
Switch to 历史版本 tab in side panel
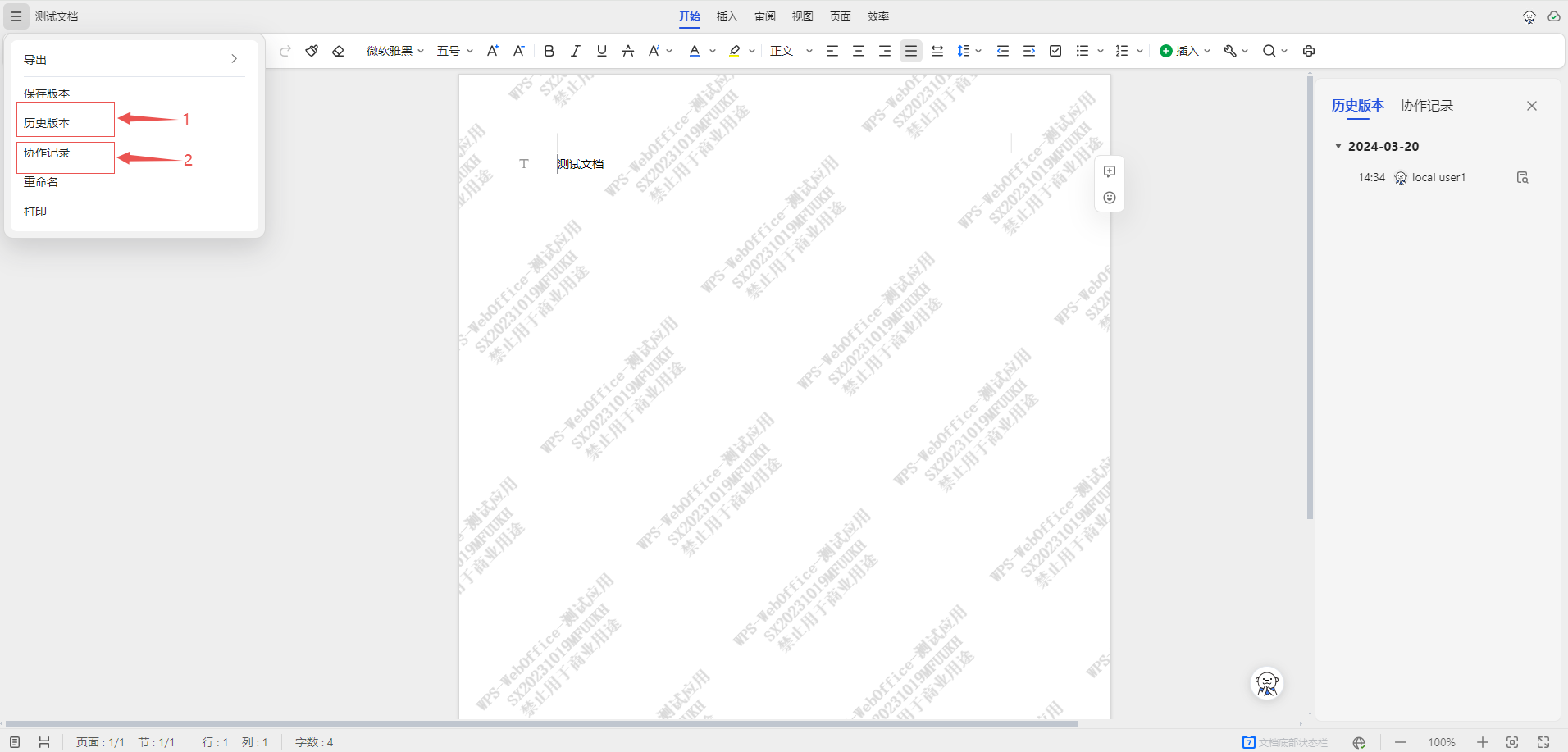[1358, 106]
